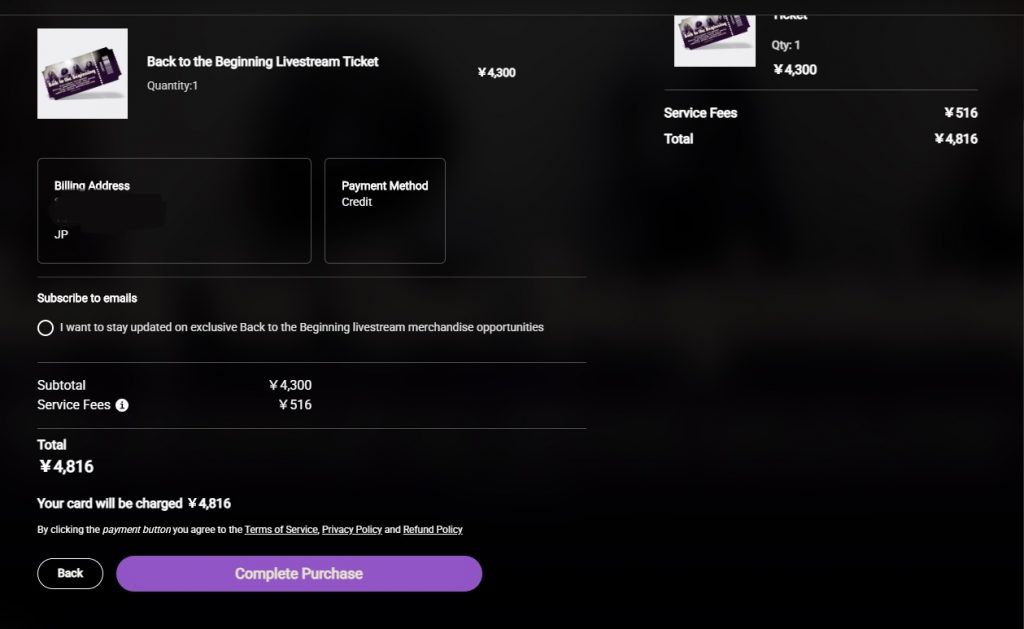
Task: Click the Complete Purchase button
Action: (x=299, y=574)
